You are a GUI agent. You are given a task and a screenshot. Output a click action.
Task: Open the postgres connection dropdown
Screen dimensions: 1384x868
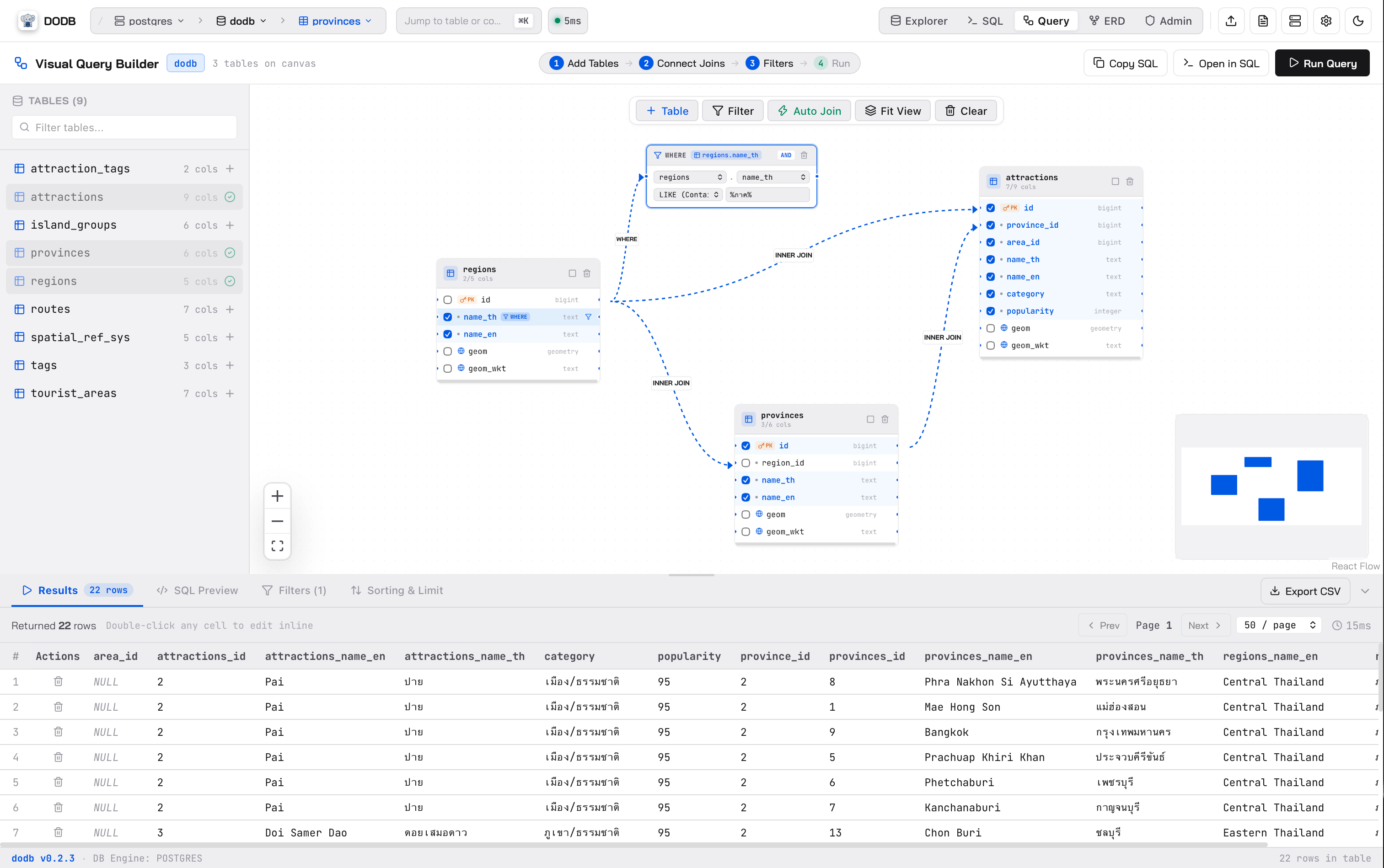tap(149, 21)
